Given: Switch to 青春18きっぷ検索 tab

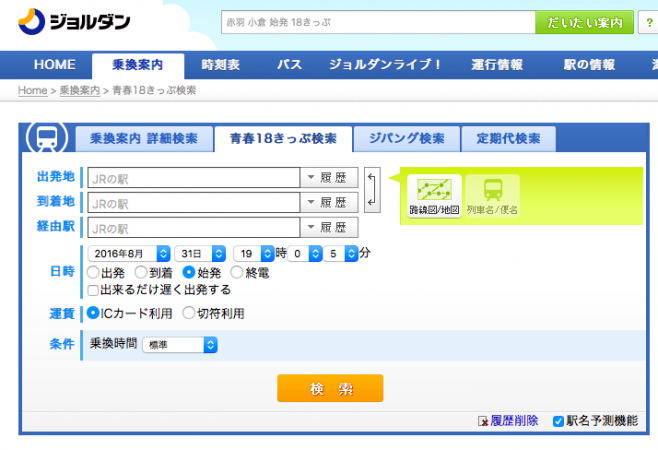Looking at the screenshot, I should [283, 139].
